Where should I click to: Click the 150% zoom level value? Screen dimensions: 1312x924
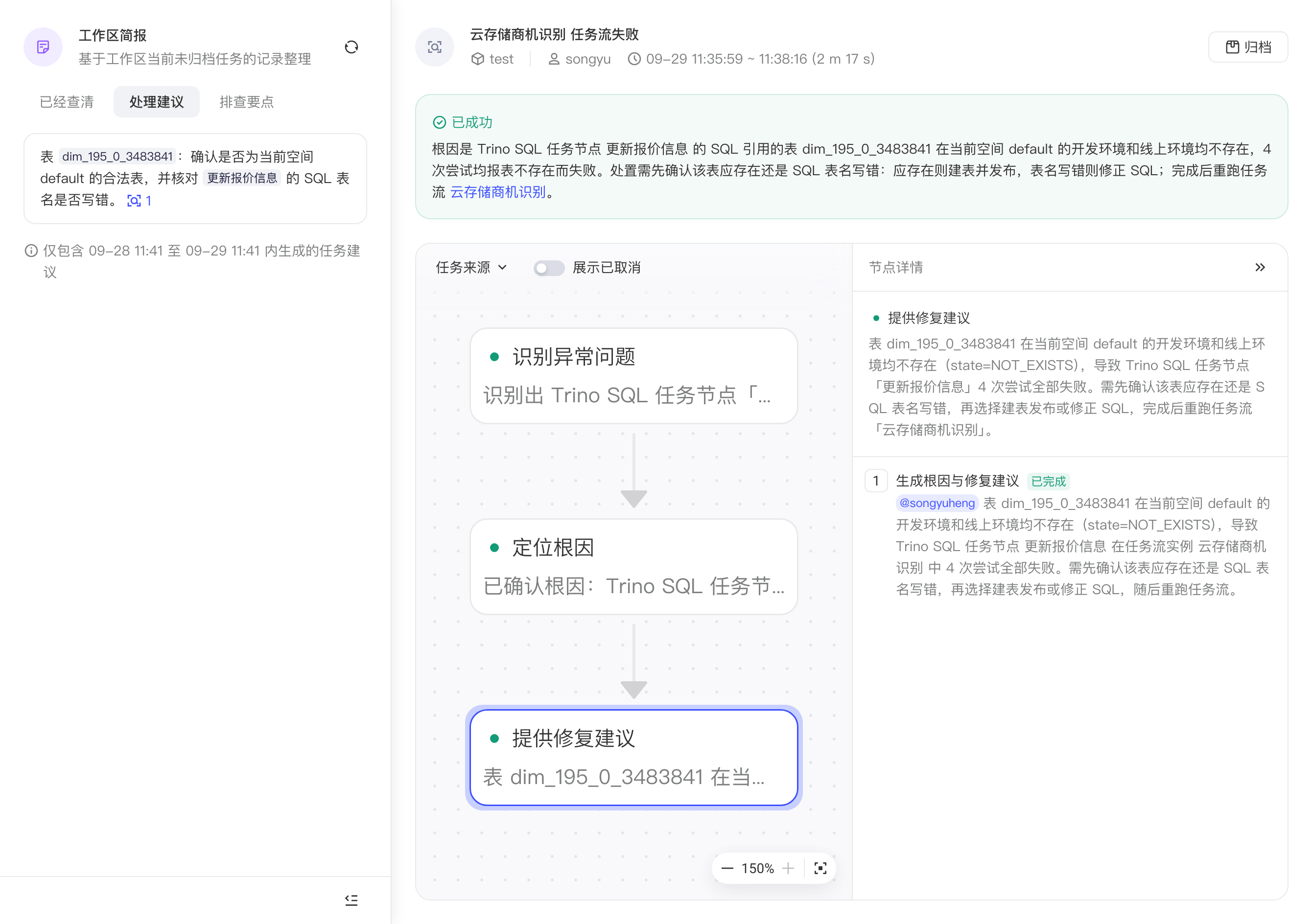758,869
